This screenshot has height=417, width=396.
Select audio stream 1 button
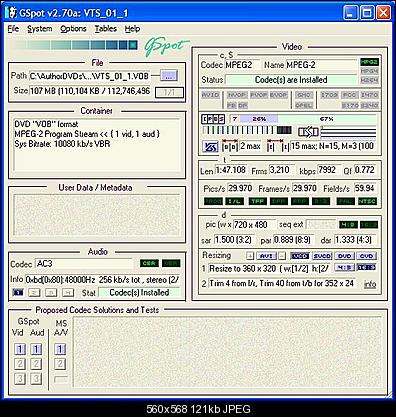tap(18, 292)
